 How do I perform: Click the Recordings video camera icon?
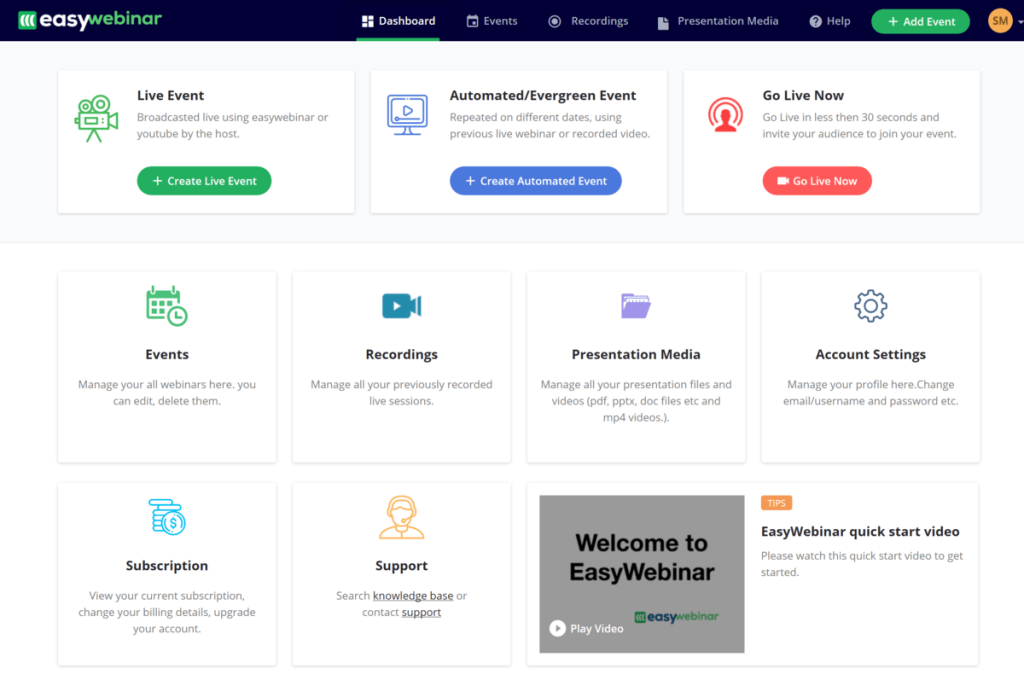[x=401, y=305]
